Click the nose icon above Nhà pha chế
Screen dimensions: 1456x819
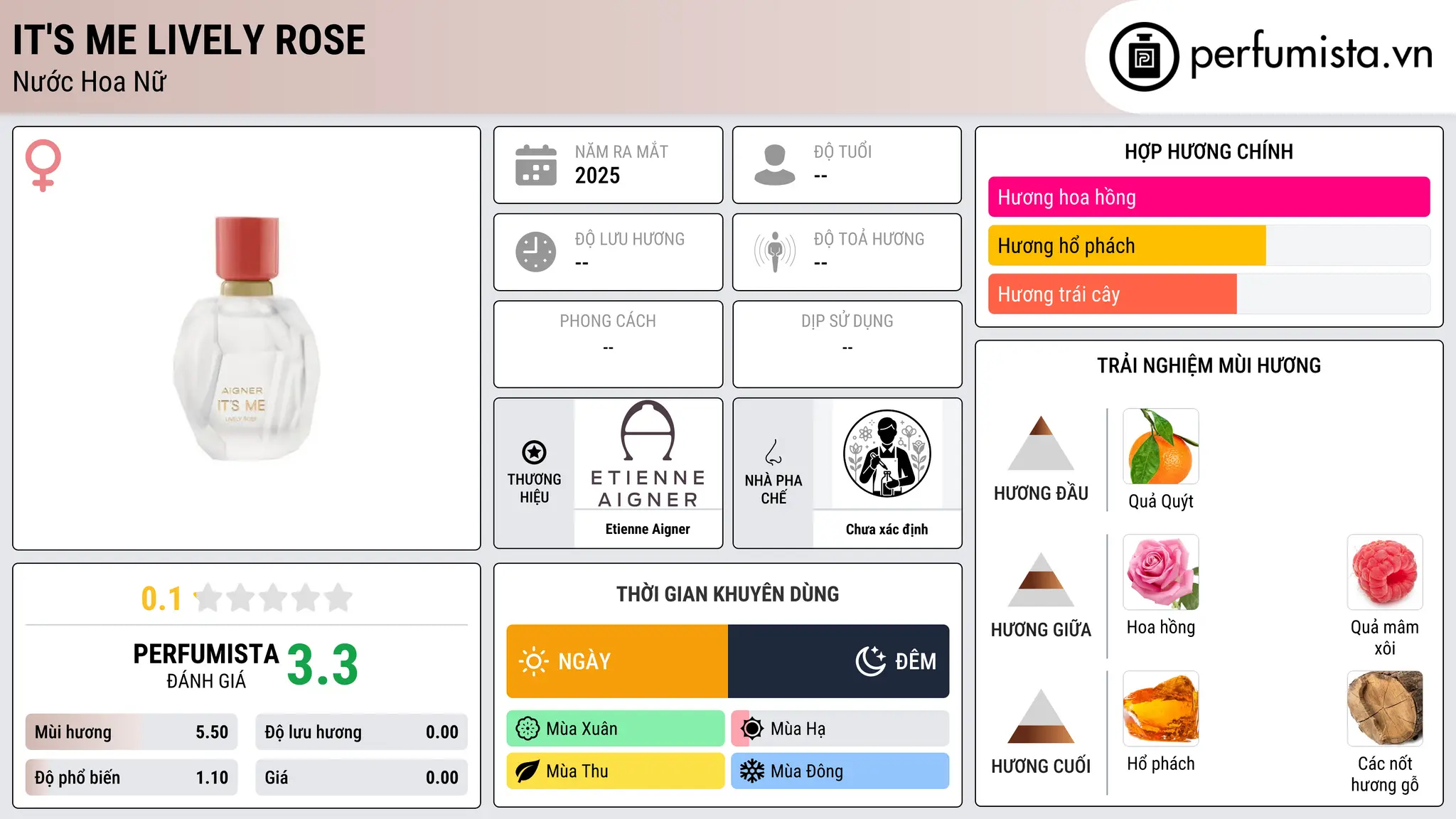pyautogui.click(x=773, y=452)
